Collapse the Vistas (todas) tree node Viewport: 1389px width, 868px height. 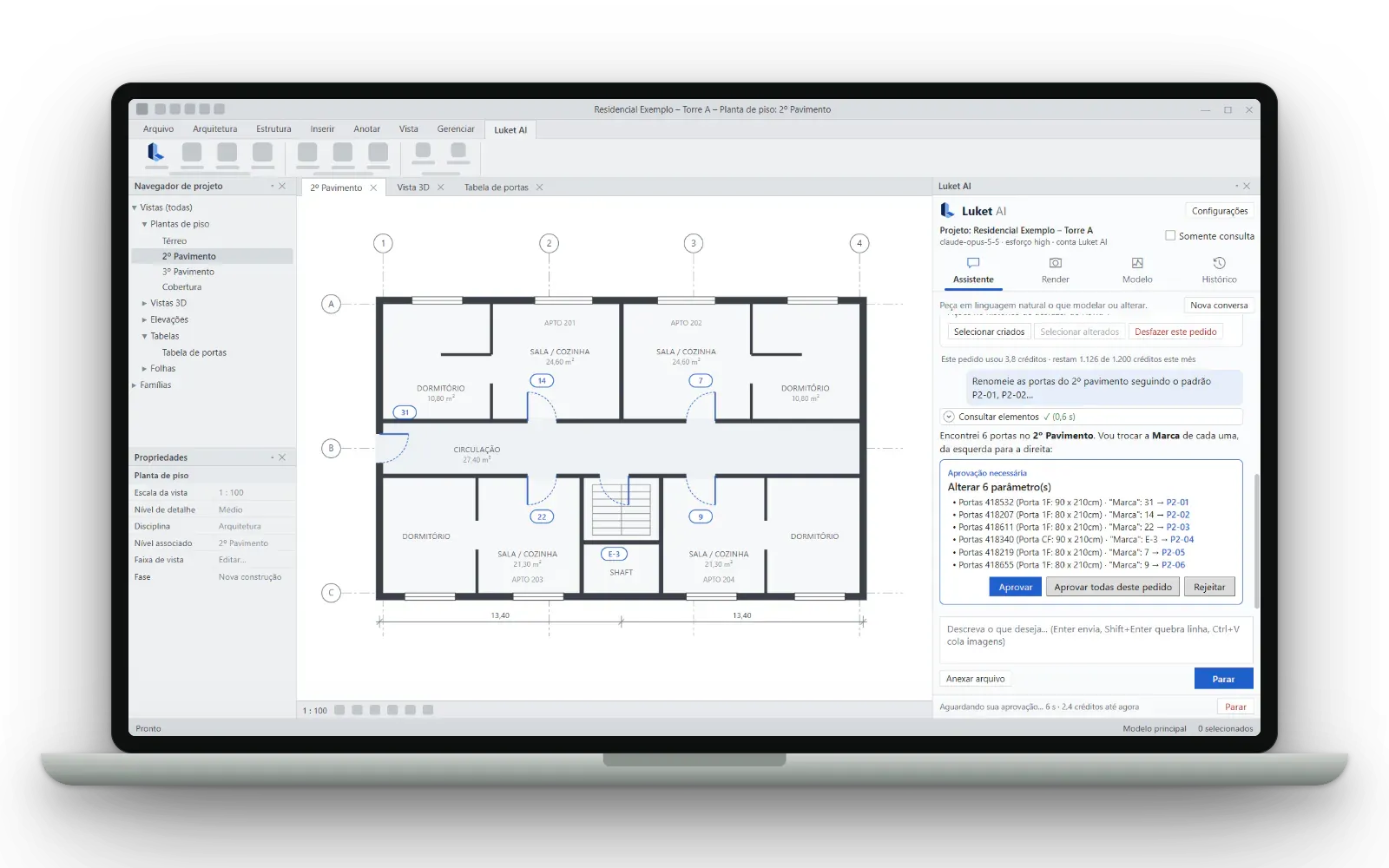point(135,207)
